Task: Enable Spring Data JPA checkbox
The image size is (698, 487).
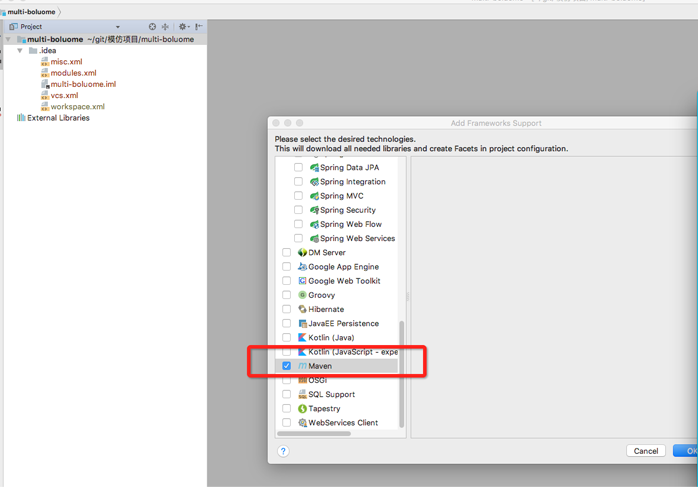Action: click(298, 167)
